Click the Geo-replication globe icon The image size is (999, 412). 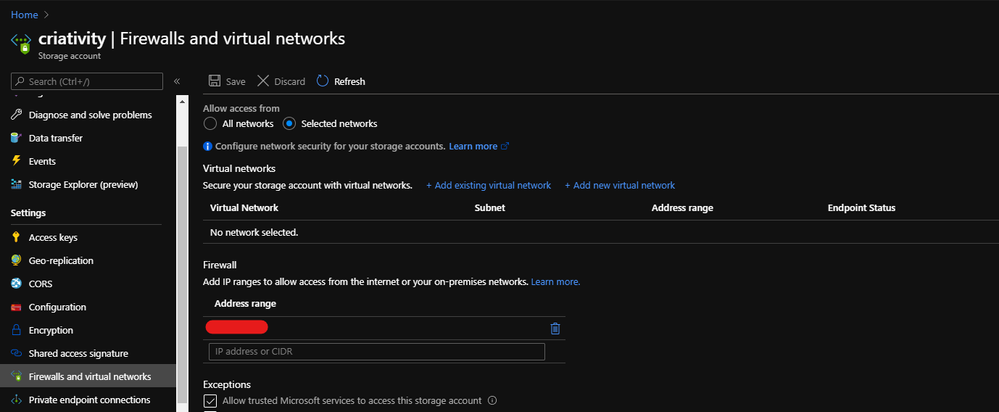click(16, 261)
